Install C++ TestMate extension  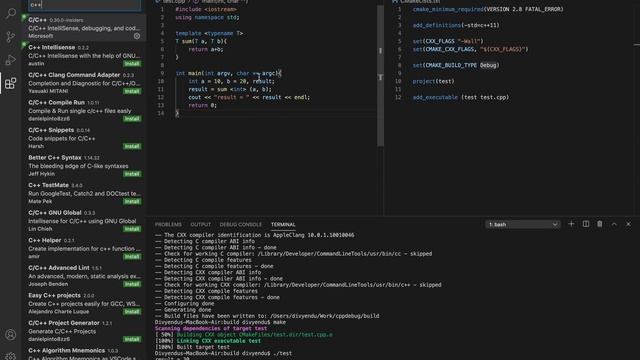[132, 201]
